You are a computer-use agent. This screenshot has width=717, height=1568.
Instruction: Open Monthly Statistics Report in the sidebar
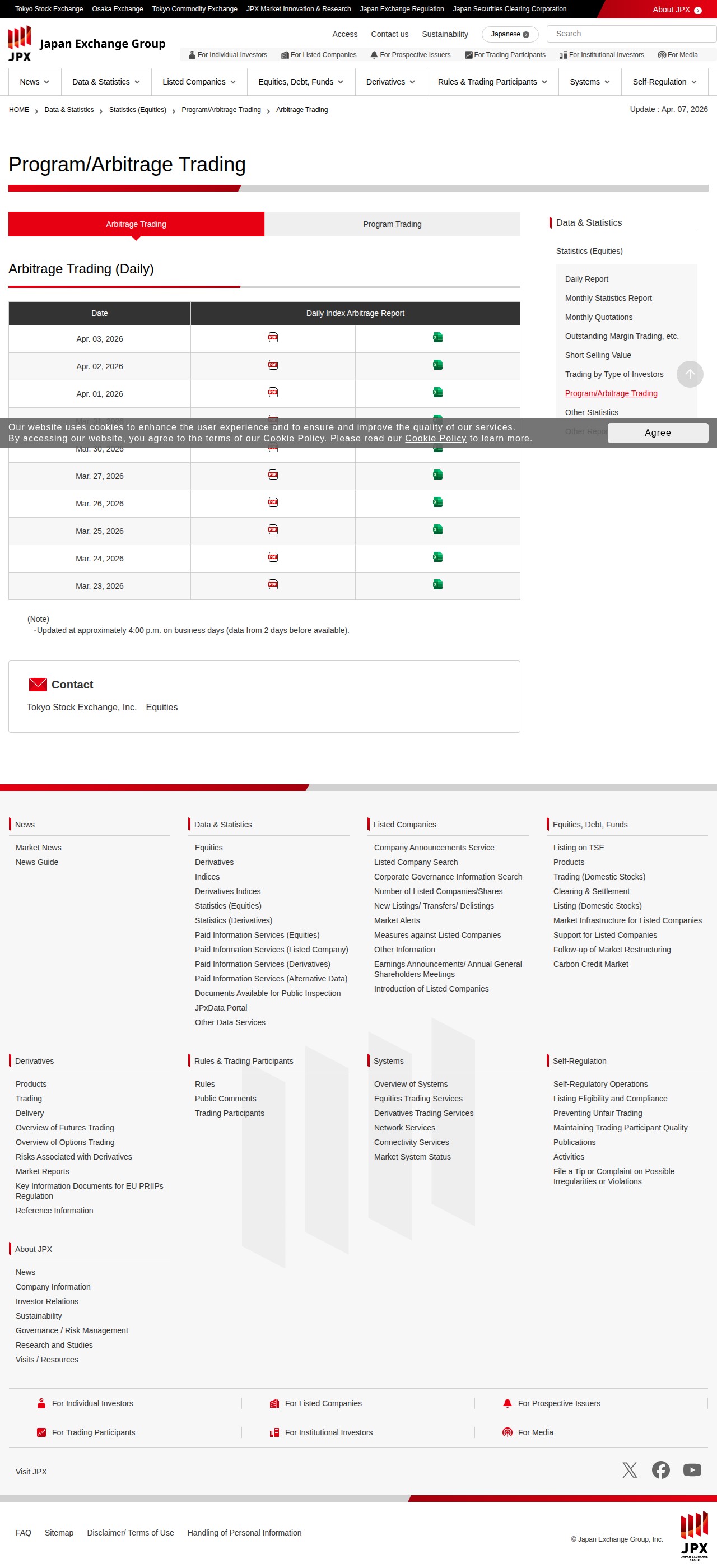[x=608, y=297]
